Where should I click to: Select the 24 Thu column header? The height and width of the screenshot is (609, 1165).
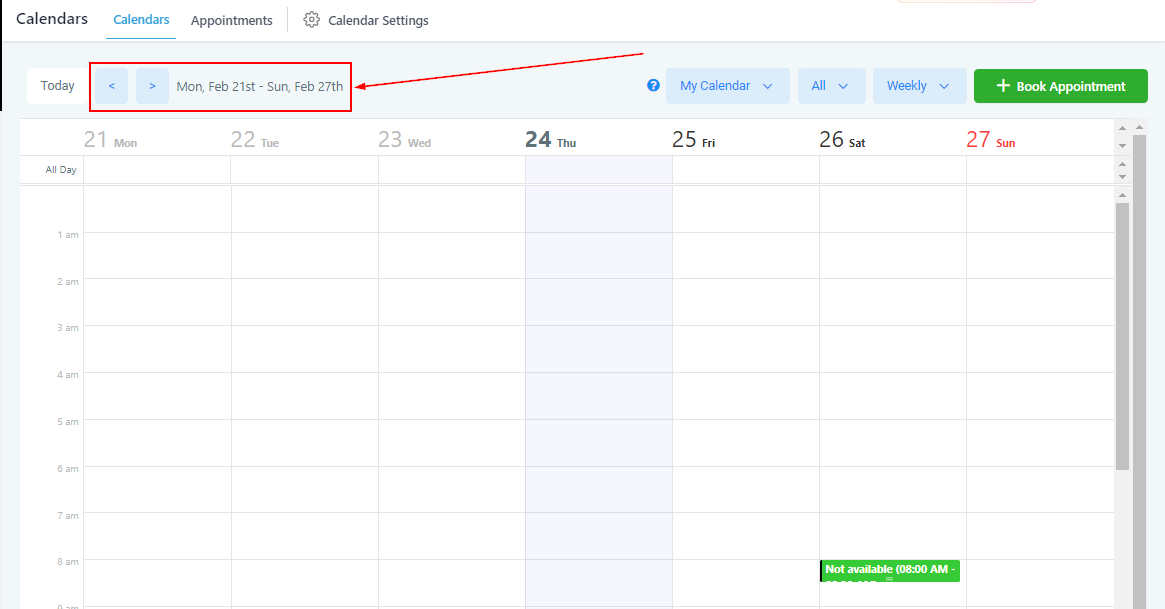coord(550,140)
